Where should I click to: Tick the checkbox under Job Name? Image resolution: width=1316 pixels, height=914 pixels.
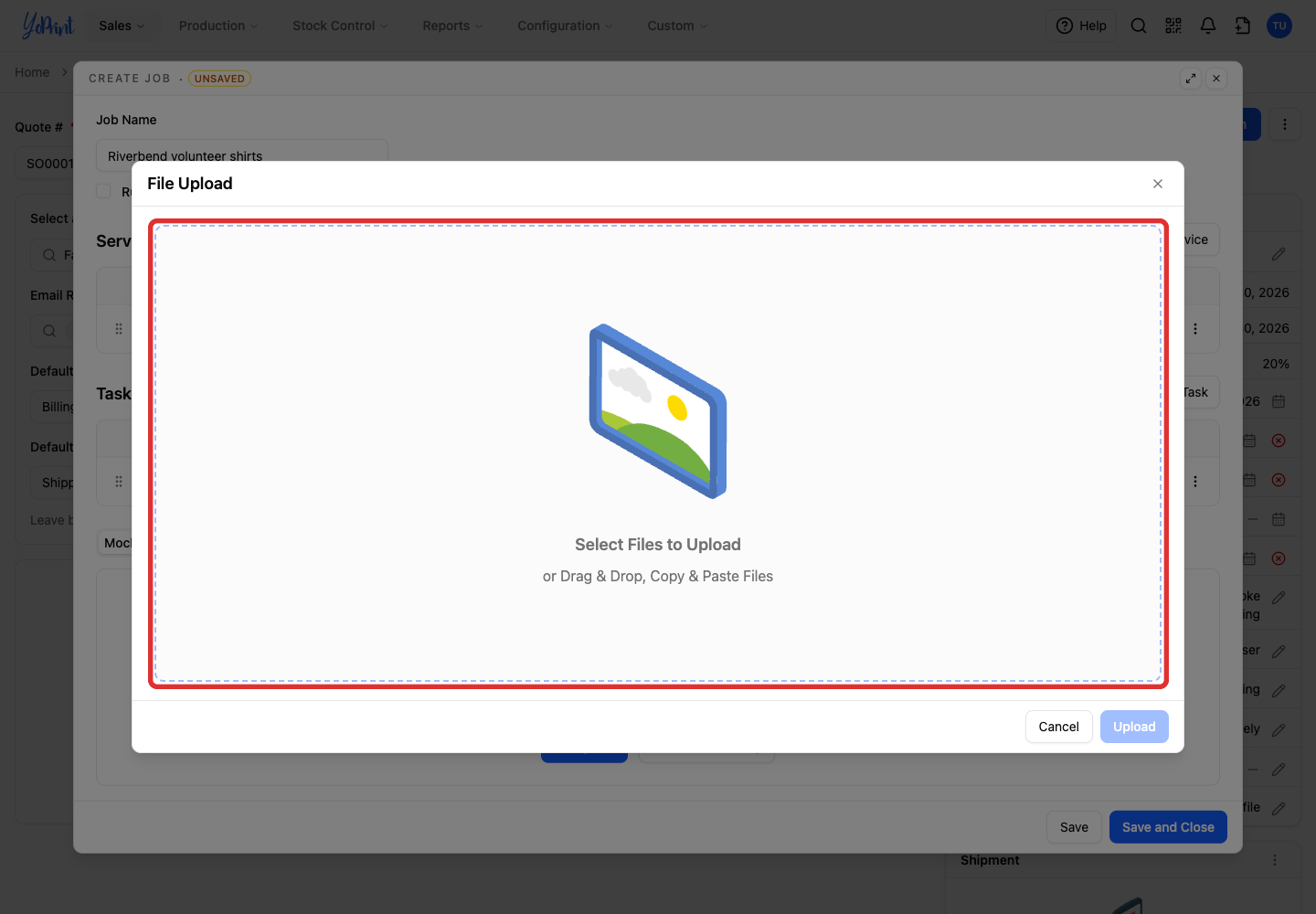(x=104, y=191)
